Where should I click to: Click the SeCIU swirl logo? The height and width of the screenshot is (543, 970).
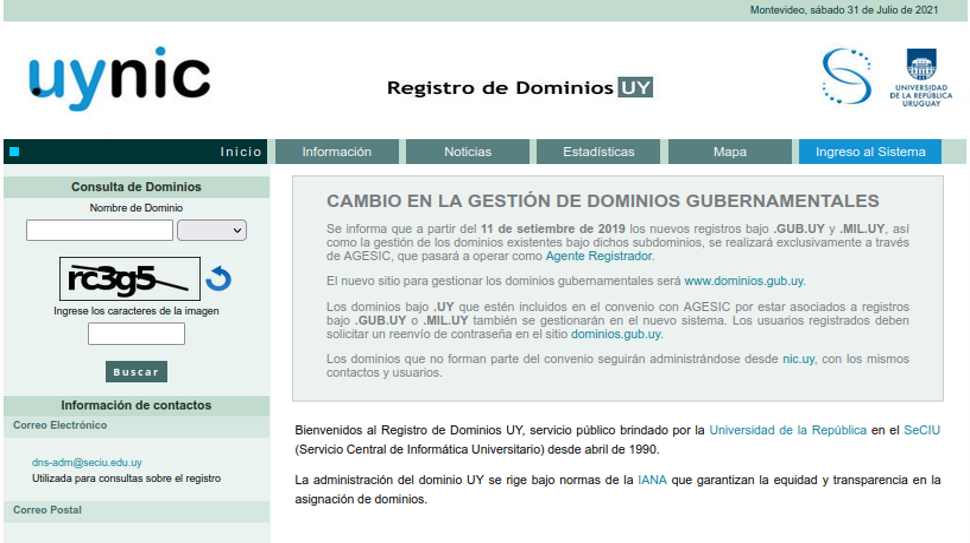pos(846,76)
